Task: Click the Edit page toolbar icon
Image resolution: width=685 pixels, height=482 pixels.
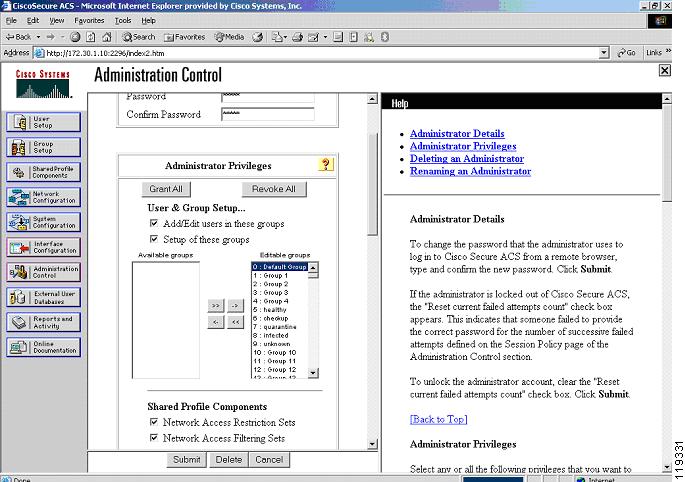Action: [x=313, y=37]
